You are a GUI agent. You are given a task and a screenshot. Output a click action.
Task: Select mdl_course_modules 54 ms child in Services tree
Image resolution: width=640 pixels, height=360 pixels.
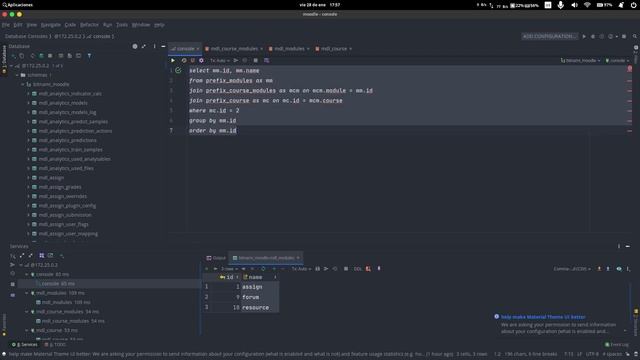click(73, 321)
